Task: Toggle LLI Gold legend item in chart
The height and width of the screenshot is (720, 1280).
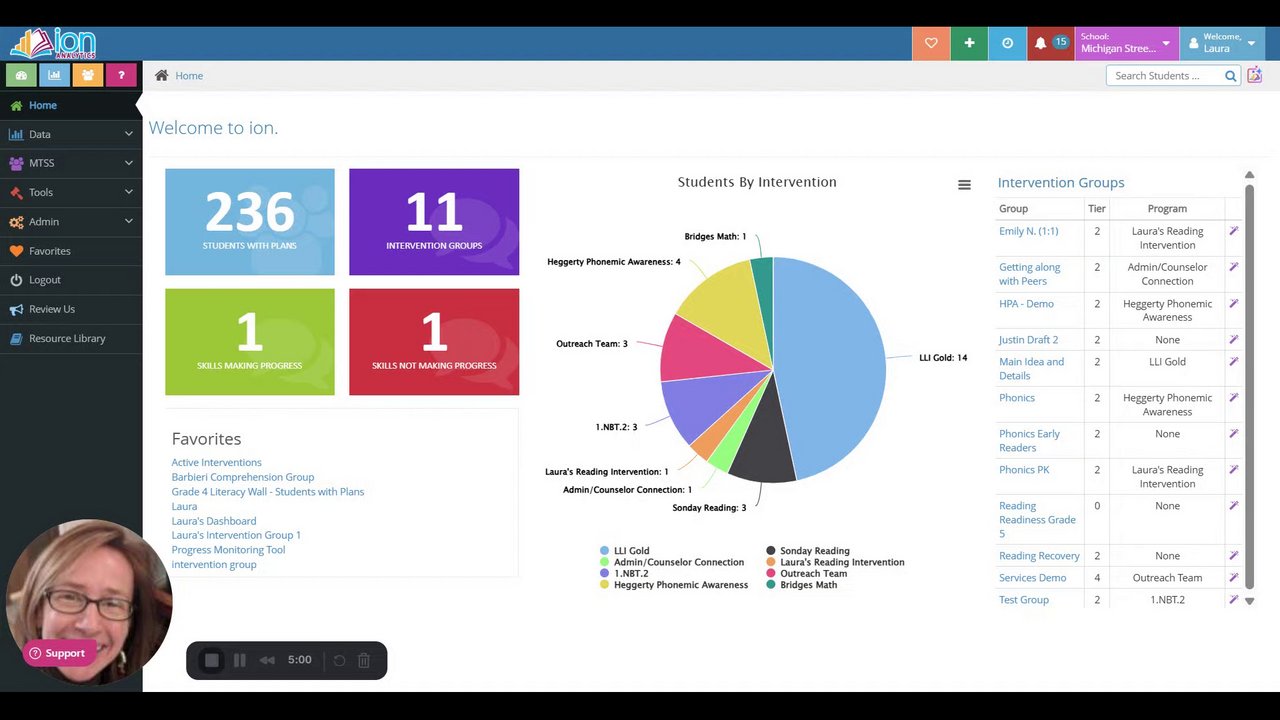Action: [625, 551]
